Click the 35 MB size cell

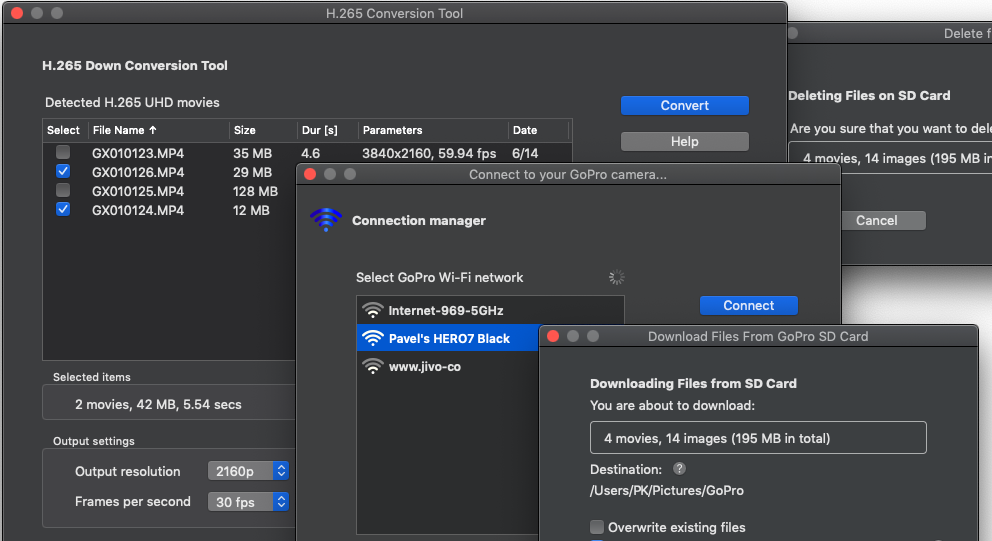point(252,153)
